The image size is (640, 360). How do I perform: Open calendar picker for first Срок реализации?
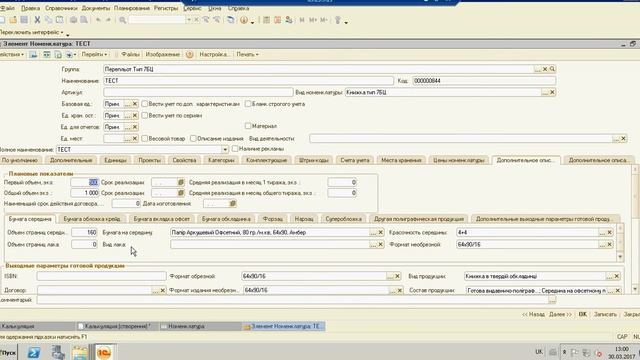(181, 182)
